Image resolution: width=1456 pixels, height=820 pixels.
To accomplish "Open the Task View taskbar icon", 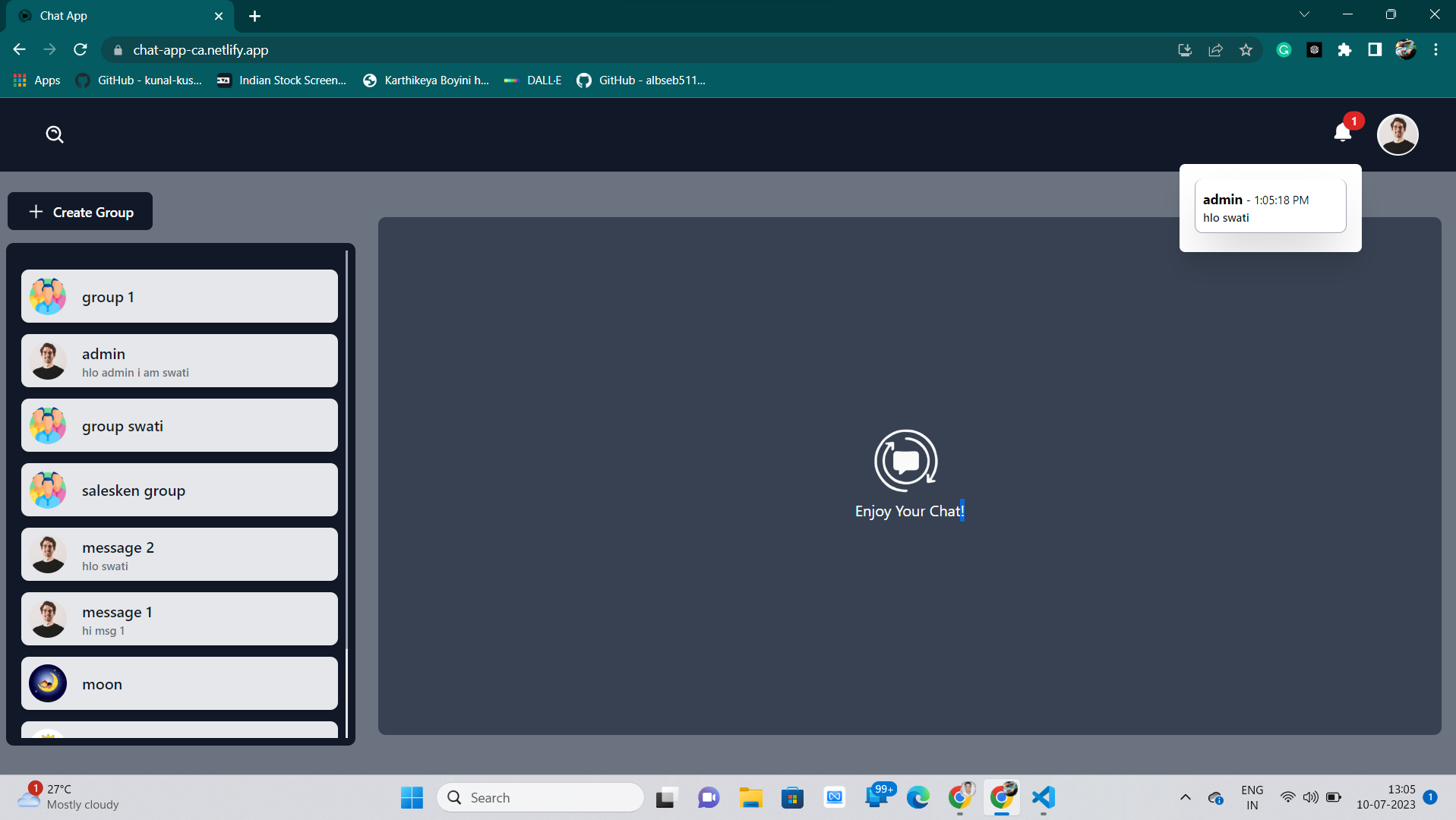I will (x=666, y=797).
